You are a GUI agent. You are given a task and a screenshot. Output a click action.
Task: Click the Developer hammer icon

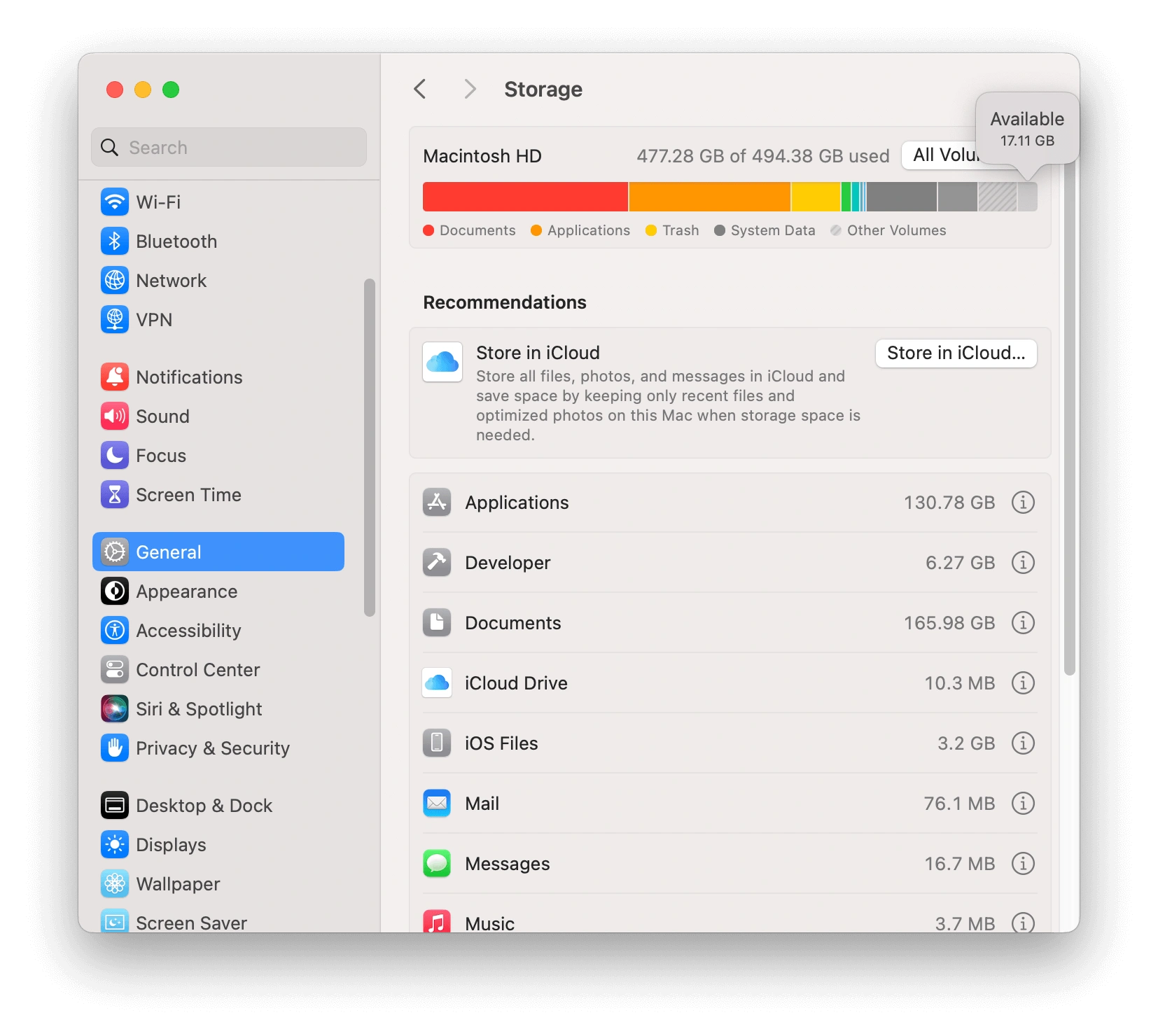point(436,562)
